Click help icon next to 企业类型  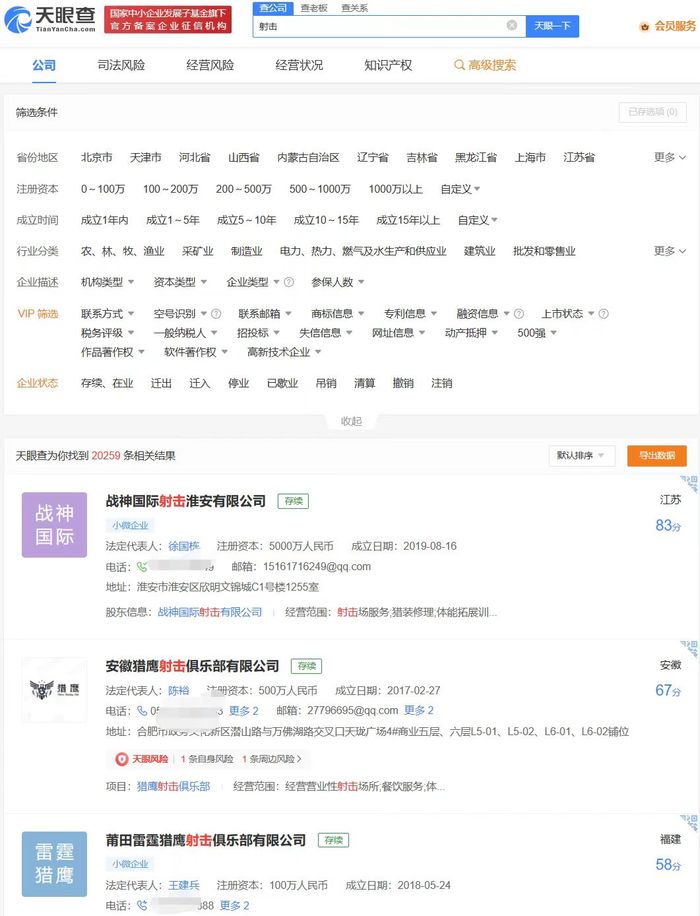pyautogui.click(x=289, y=282)
